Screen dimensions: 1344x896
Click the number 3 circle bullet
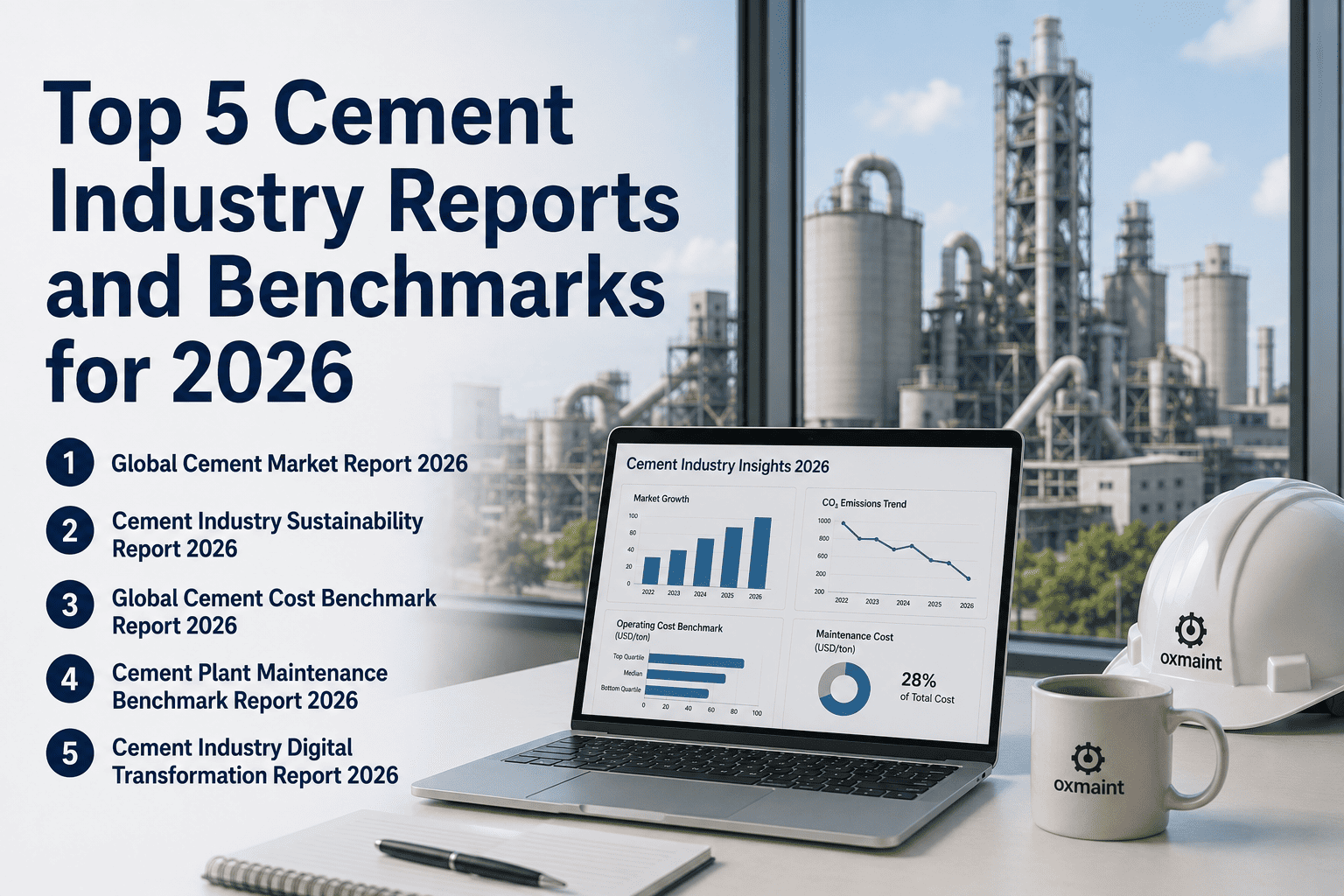click(70, 605)
